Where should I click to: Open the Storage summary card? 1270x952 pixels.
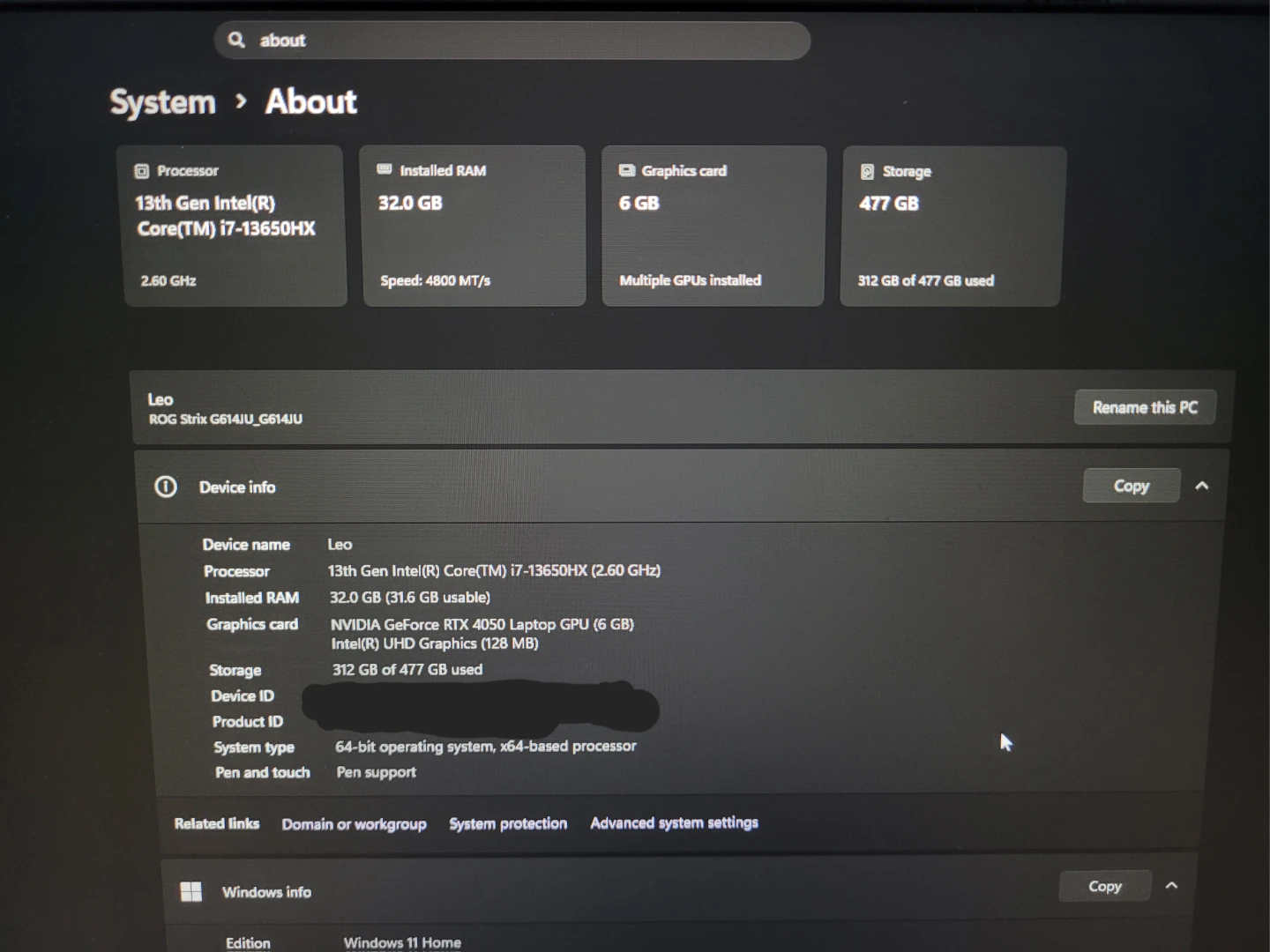pos(952,226)
